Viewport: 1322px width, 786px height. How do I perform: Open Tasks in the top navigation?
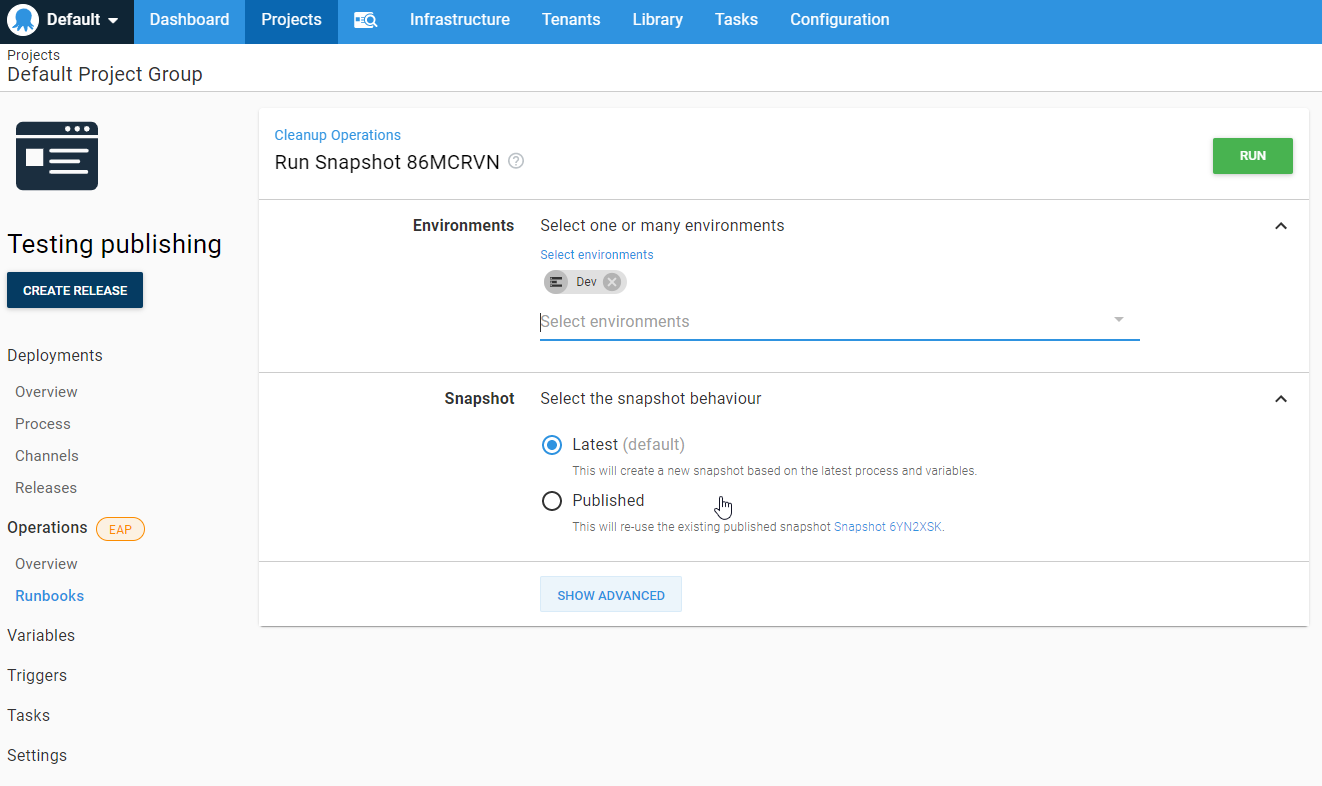point(736,20)
